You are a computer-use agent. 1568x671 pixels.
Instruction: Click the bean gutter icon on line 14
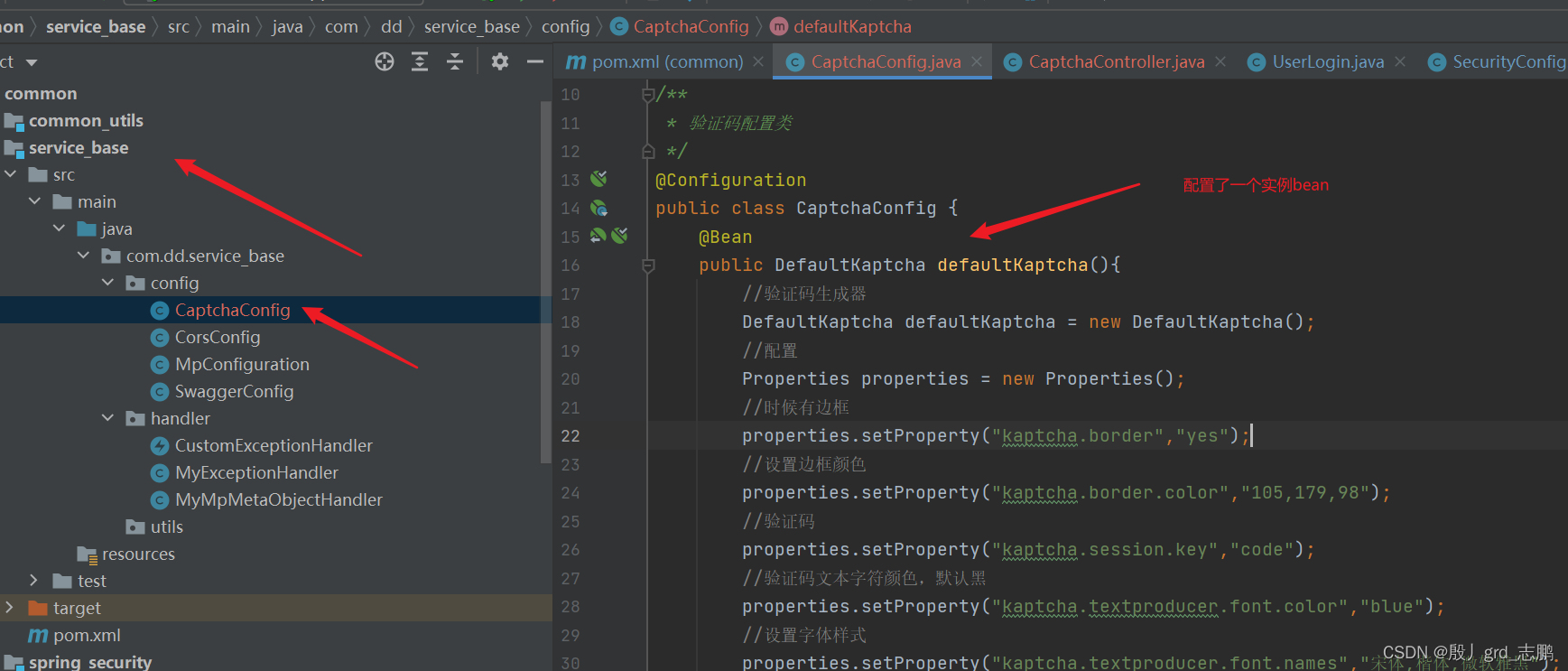tap(598, 208)
